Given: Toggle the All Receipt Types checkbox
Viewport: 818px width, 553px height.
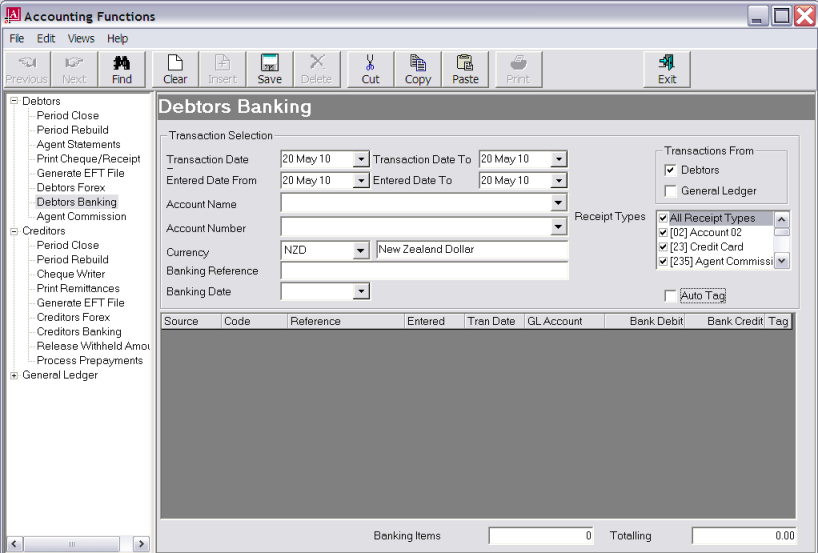Looking at the screenshot, I should point(663,218).
